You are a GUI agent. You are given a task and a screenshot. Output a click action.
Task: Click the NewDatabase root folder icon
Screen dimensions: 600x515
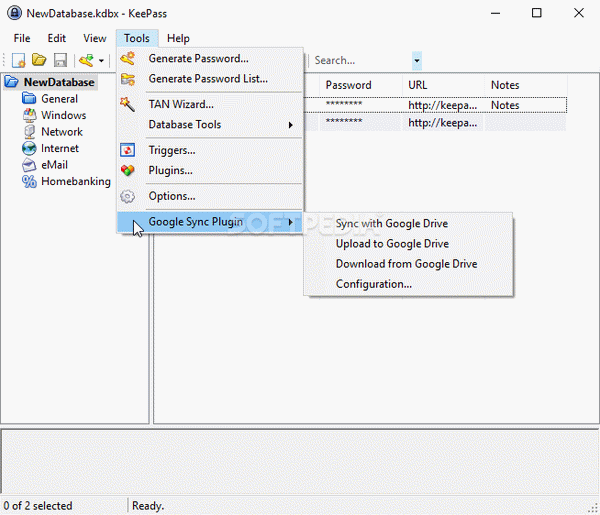coord(11,81)
